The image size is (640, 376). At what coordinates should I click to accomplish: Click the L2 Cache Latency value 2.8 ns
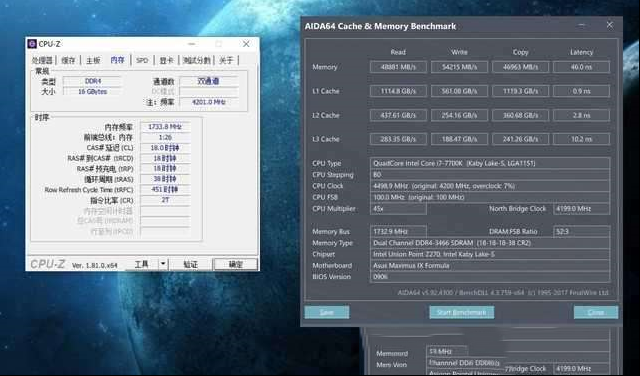[x=582, y=115]
